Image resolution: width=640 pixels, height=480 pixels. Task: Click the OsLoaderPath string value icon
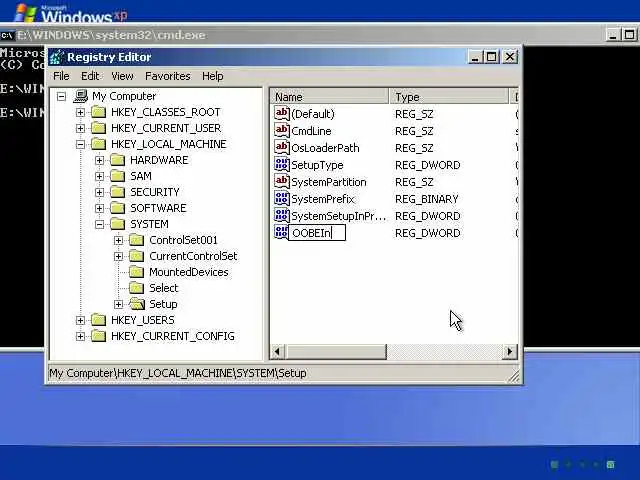(x=282, y=147)
